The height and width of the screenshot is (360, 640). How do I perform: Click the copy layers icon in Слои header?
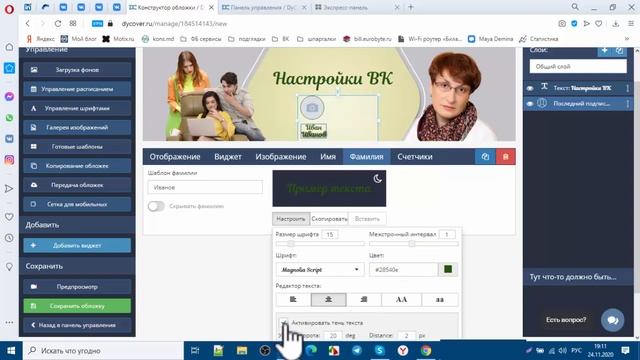pos(619,50)
